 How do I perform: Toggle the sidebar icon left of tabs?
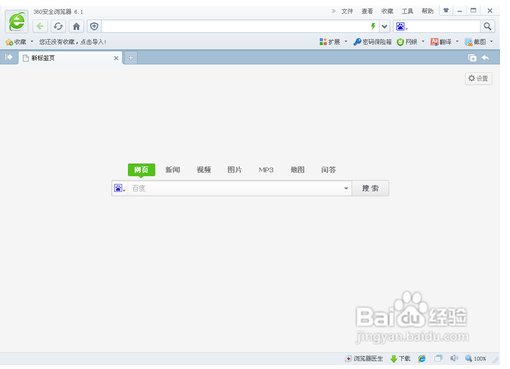[x=9, y=57]
